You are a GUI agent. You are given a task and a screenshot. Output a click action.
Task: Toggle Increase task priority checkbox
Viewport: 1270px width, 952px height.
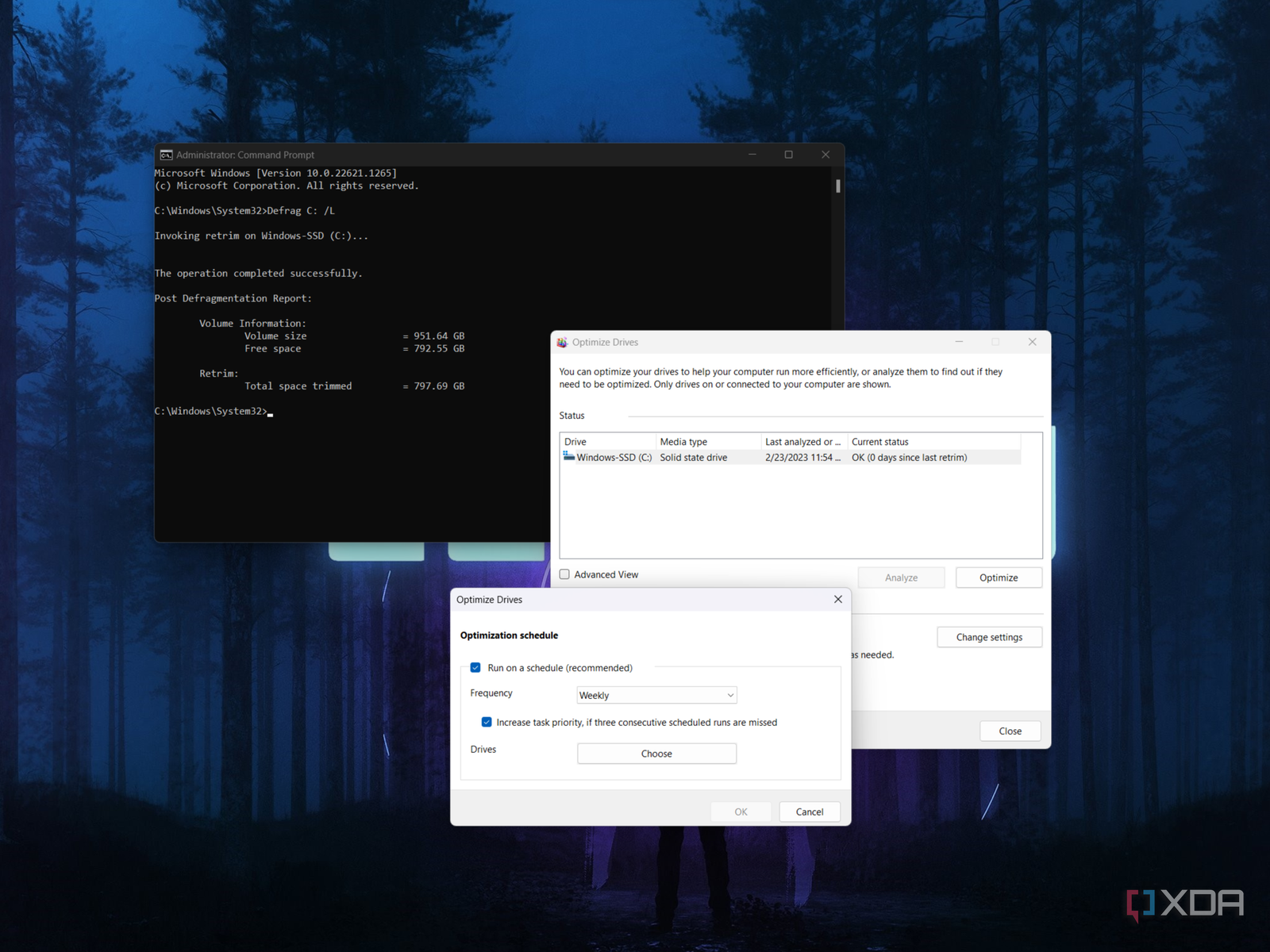(487, 722)
